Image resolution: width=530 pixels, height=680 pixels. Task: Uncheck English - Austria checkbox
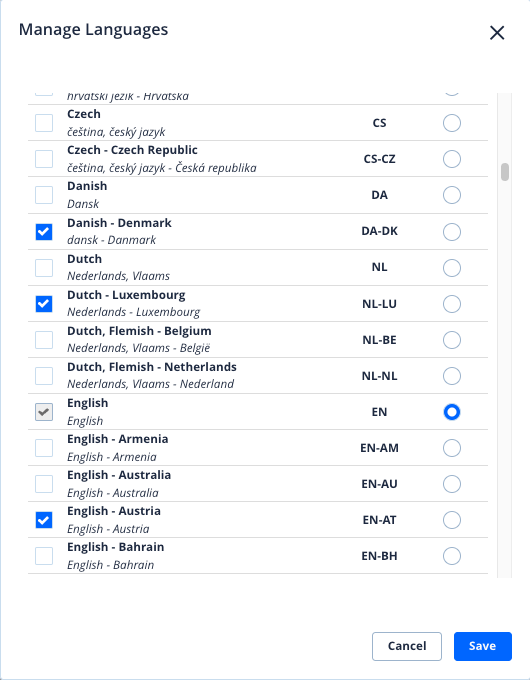44,520
